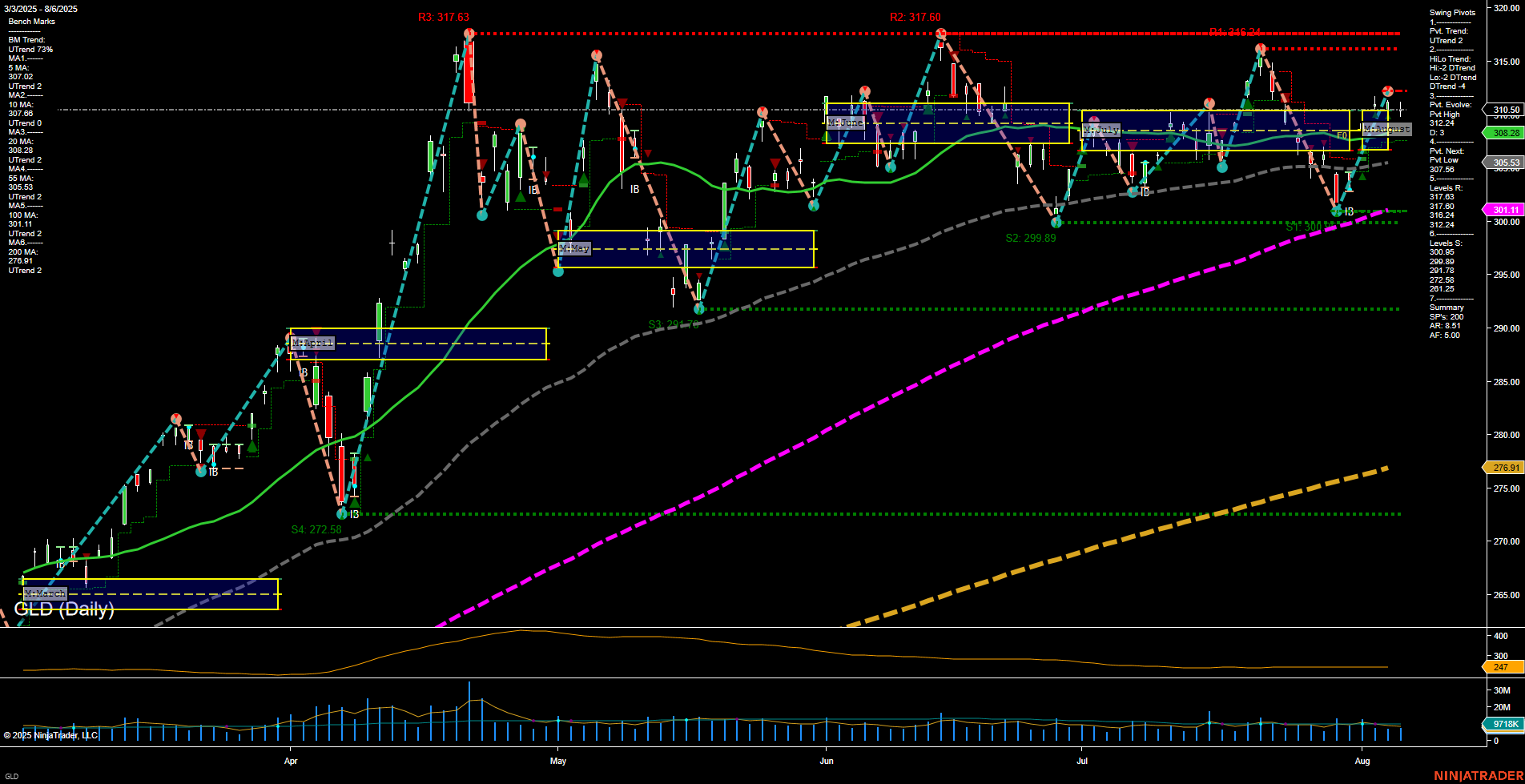Click the Pvt Low 307.56 readout
The image size is (1525, 784).
pos(1444,165)
